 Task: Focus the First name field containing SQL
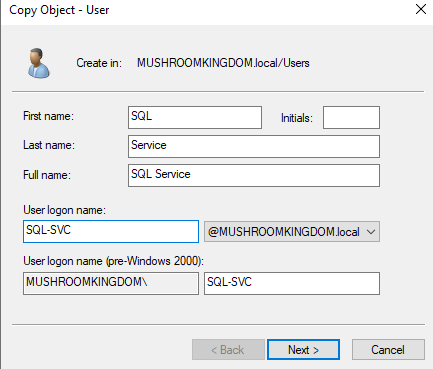pyautogui.click(x=195, y=117)
